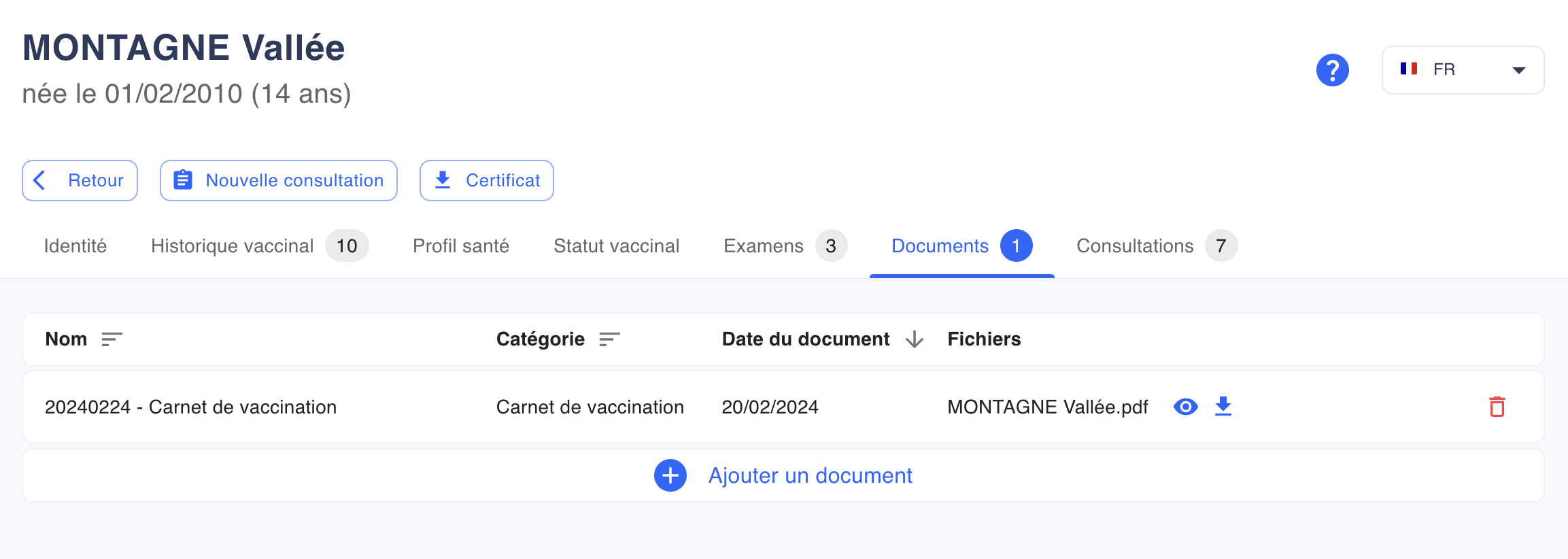Download the MONTAGNE Vallée.pdf file
1568x559 pixels.
(x=1223, y=407)
